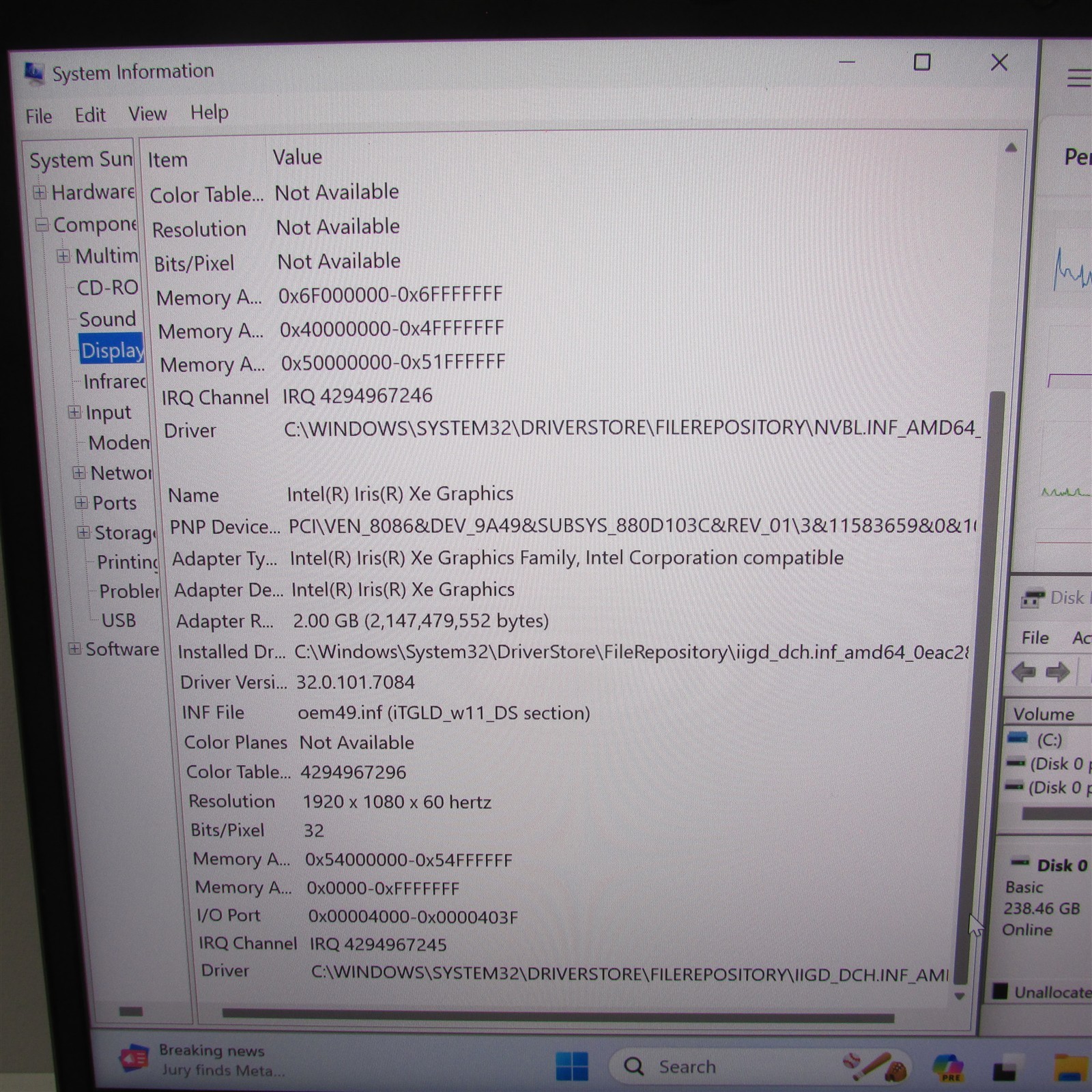1092x1092 pixels.
Task: Select the USB tree item
Action: [x=119, y=620]
